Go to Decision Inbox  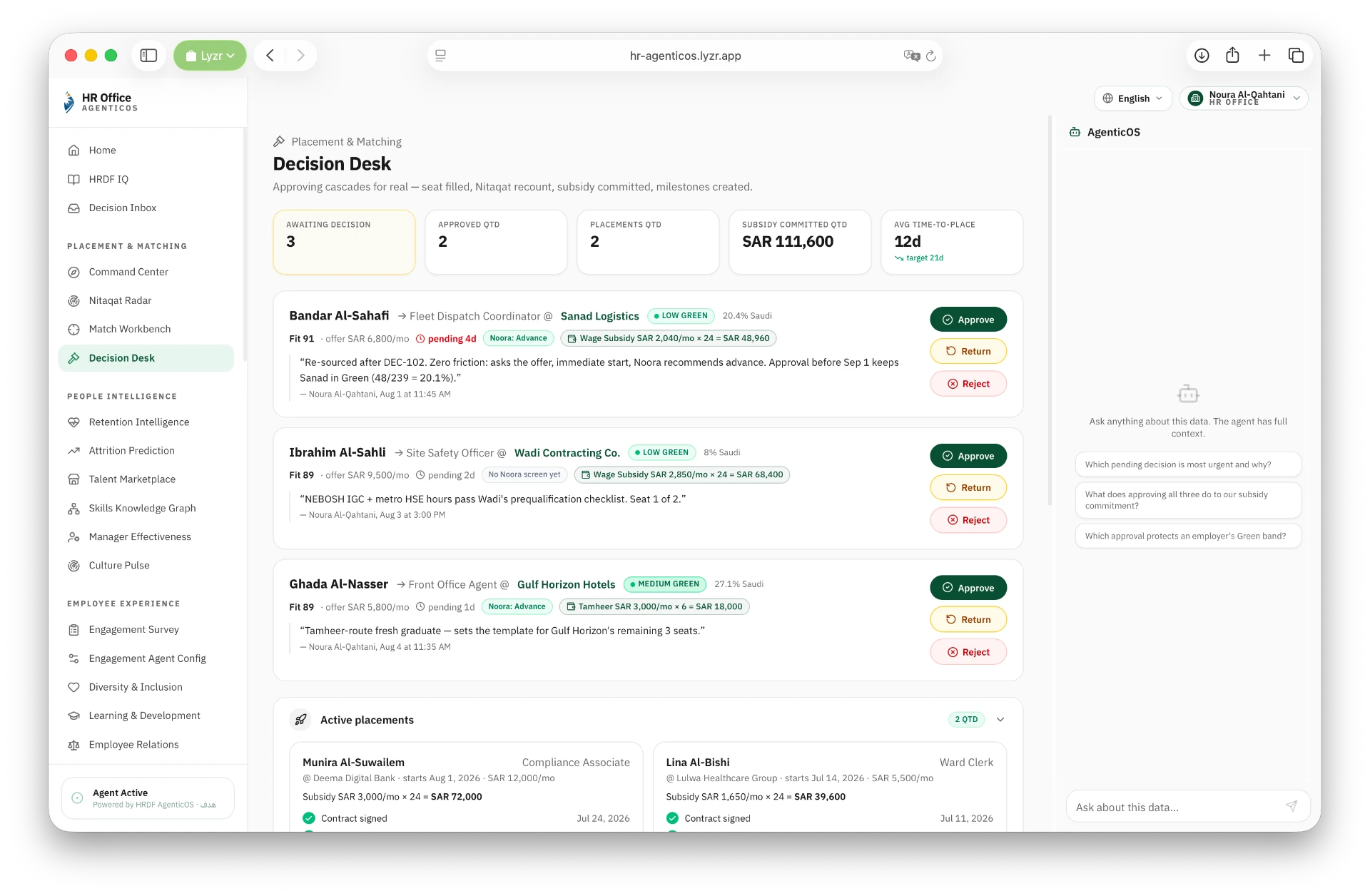(146, 208)
